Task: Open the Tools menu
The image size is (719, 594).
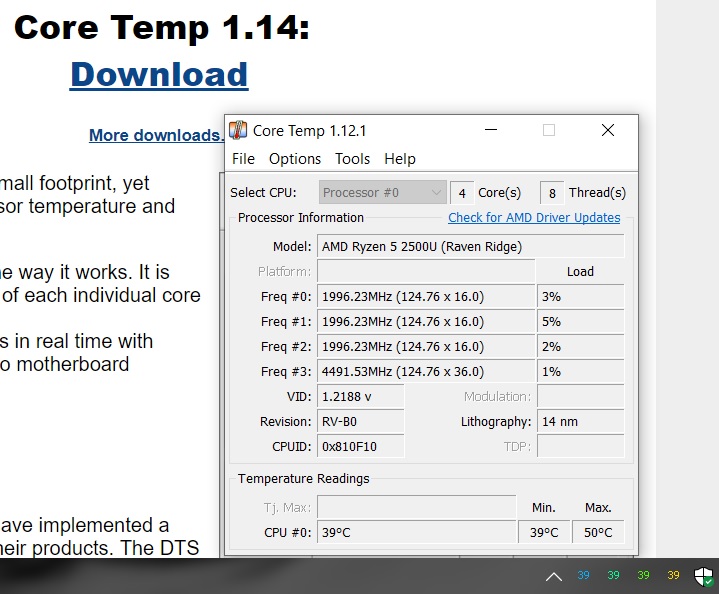Action: tap(352, 159)
